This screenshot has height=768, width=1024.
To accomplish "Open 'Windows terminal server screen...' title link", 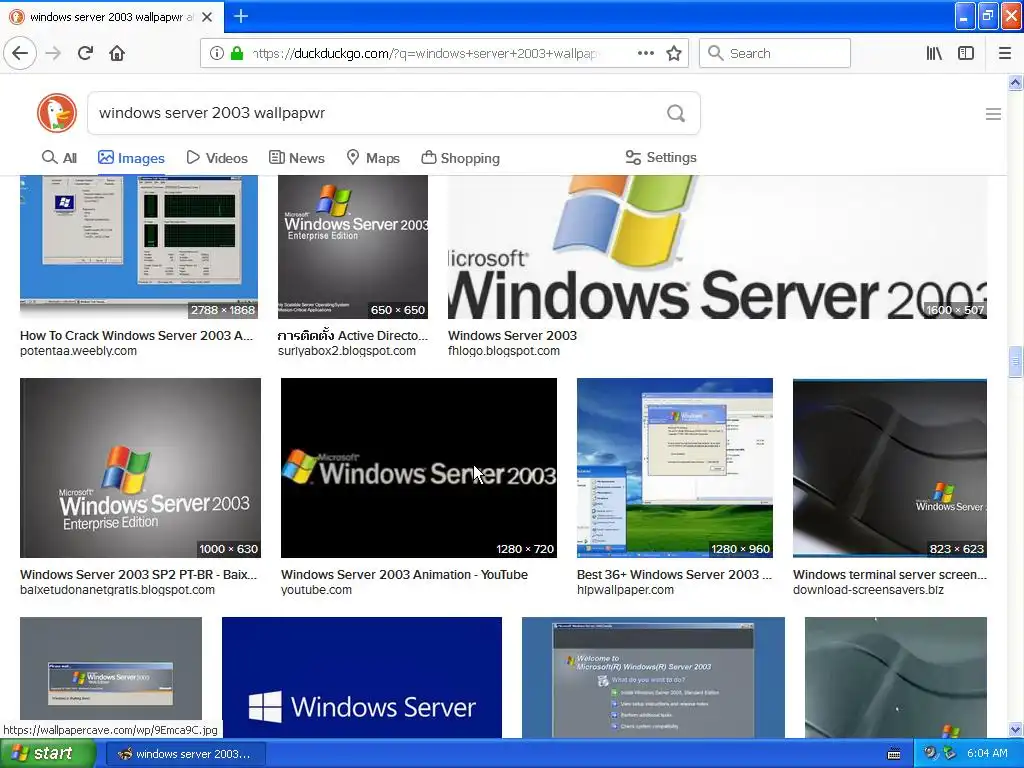I will (889, 574).
